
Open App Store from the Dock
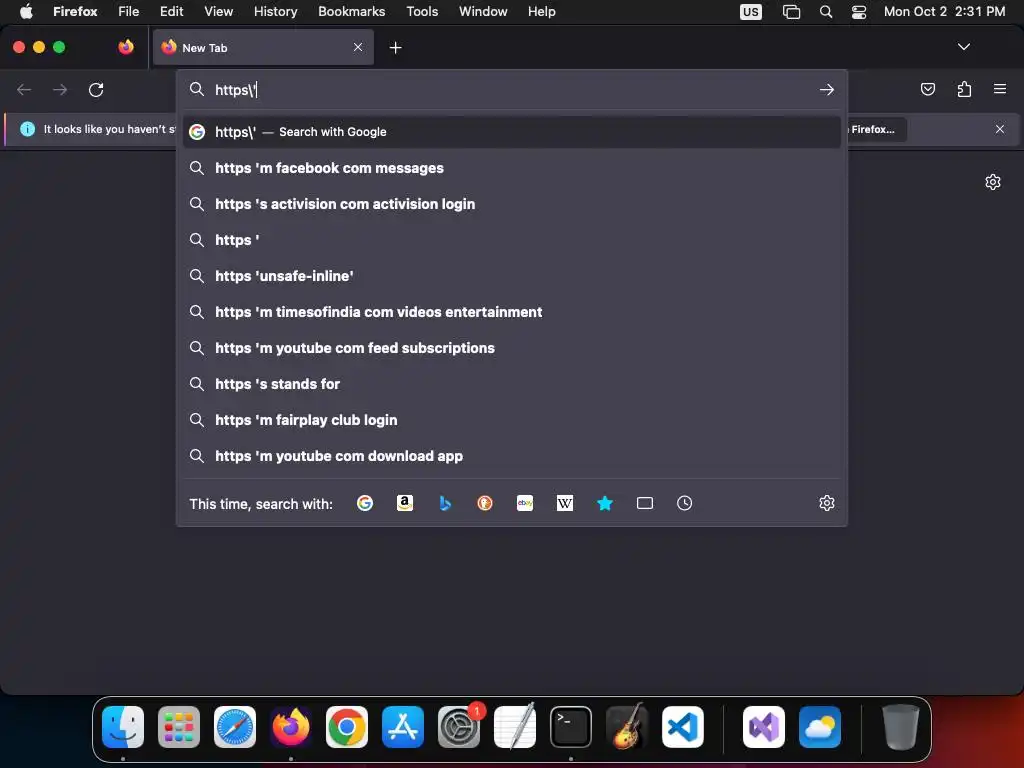(403, 727)
